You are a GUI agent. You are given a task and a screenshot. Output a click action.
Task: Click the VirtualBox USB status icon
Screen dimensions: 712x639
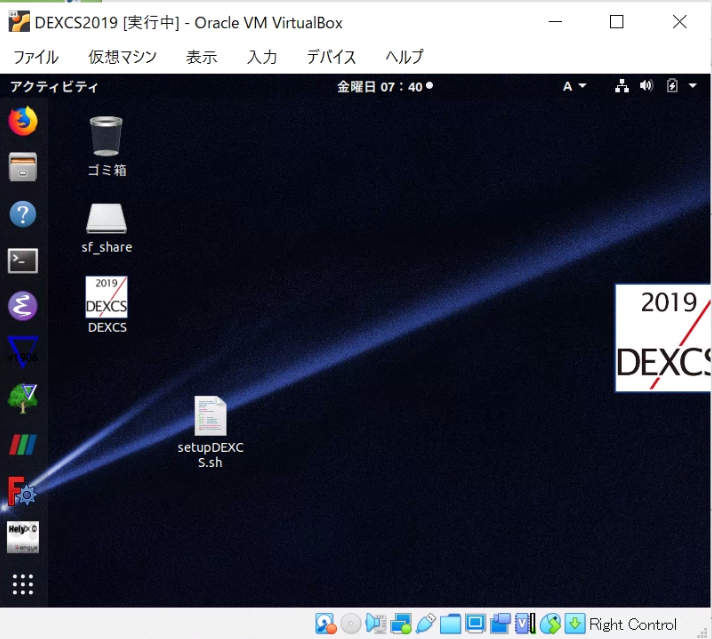click(425, 624)
